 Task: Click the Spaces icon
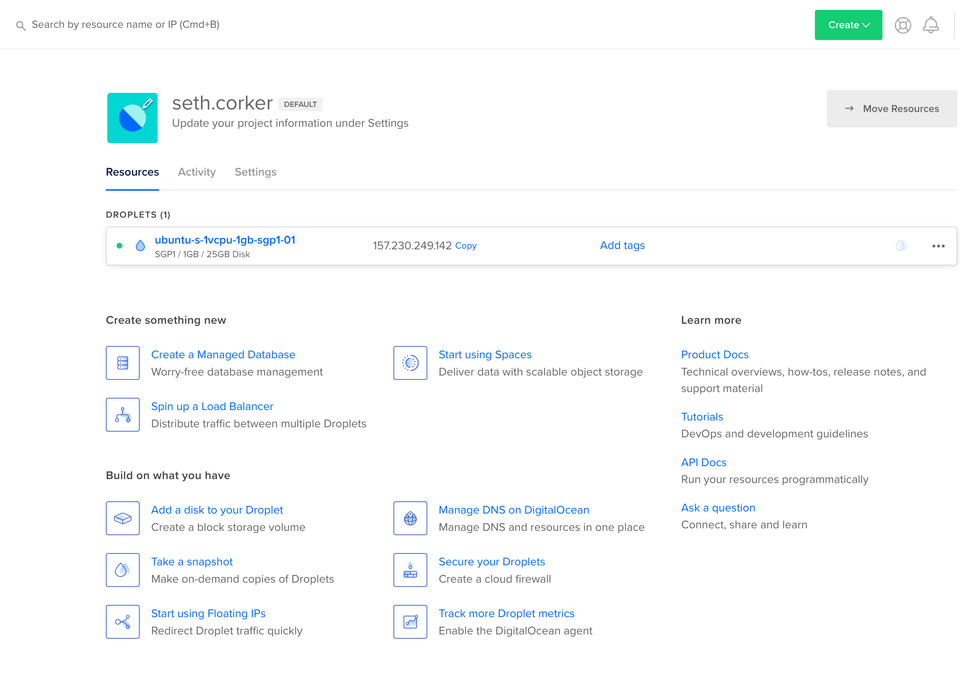point(410,363)
